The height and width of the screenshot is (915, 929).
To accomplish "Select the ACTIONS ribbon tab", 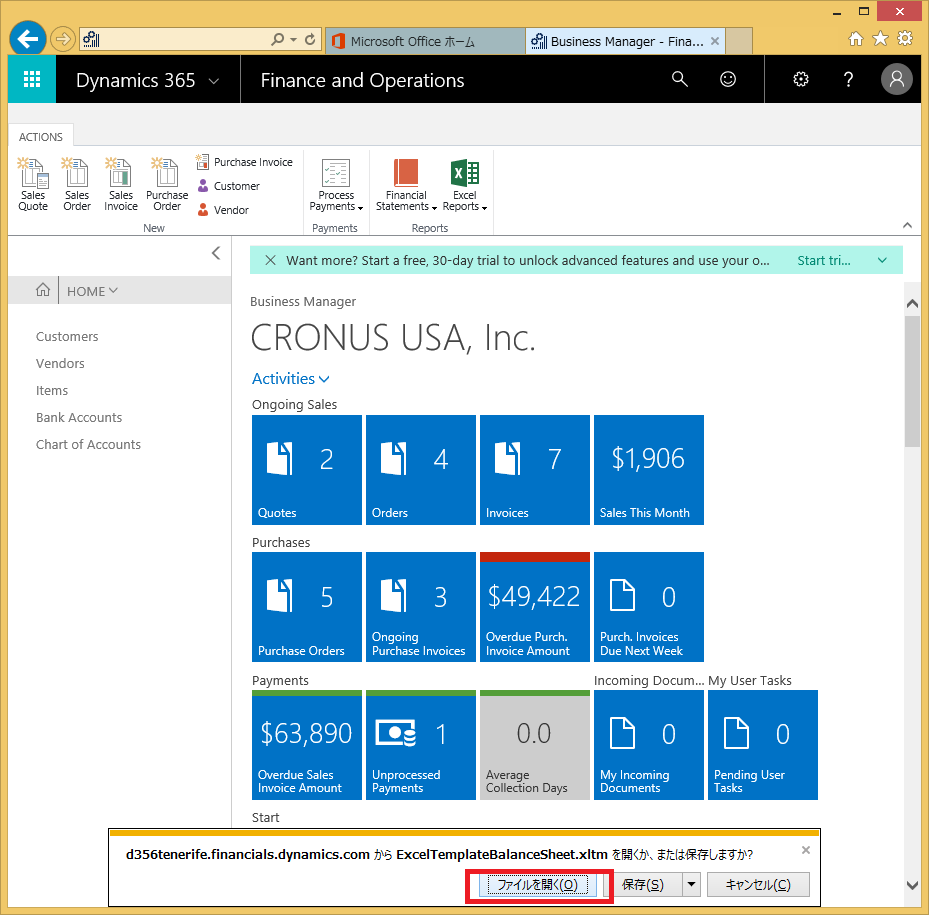I will [41, 137].
